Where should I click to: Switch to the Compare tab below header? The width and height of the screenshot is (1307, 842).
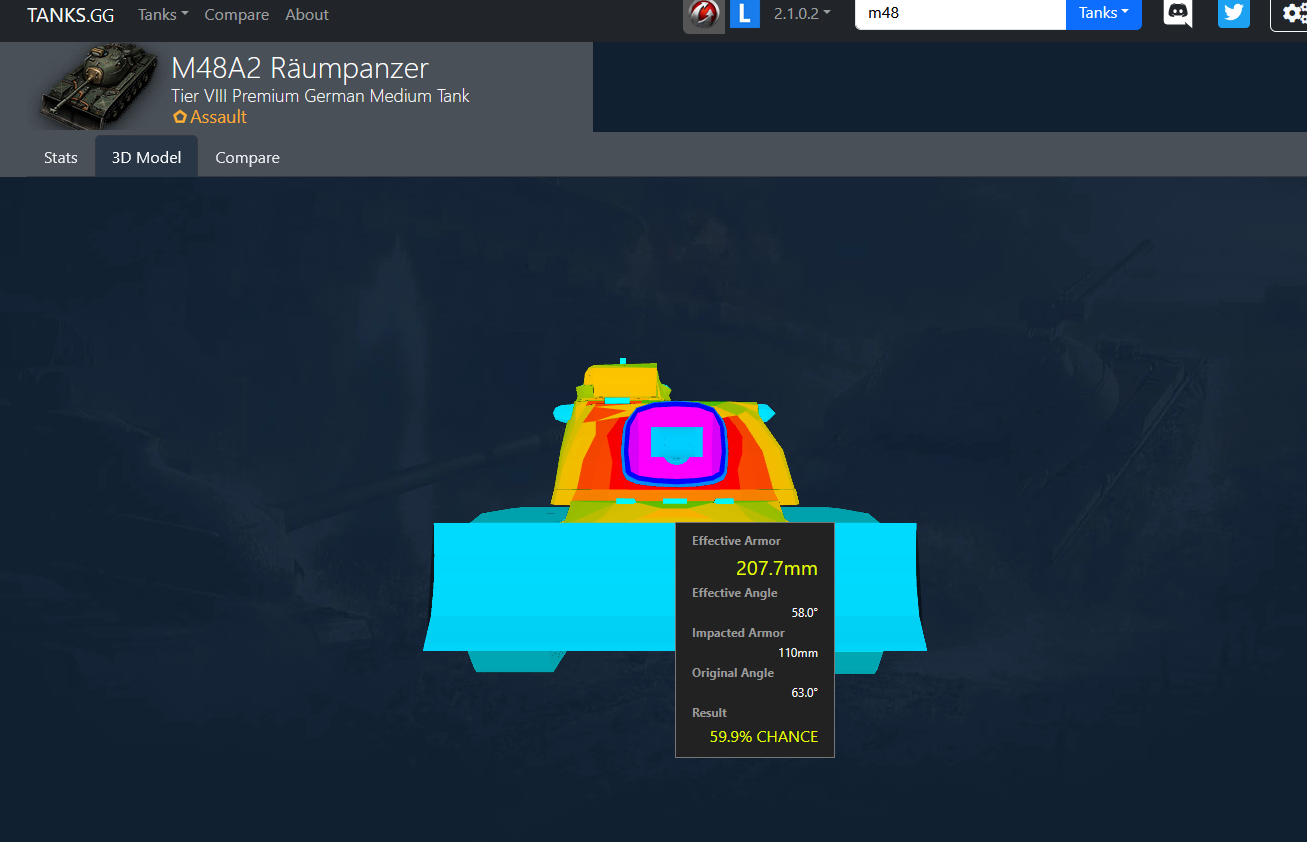click(247, 157)
